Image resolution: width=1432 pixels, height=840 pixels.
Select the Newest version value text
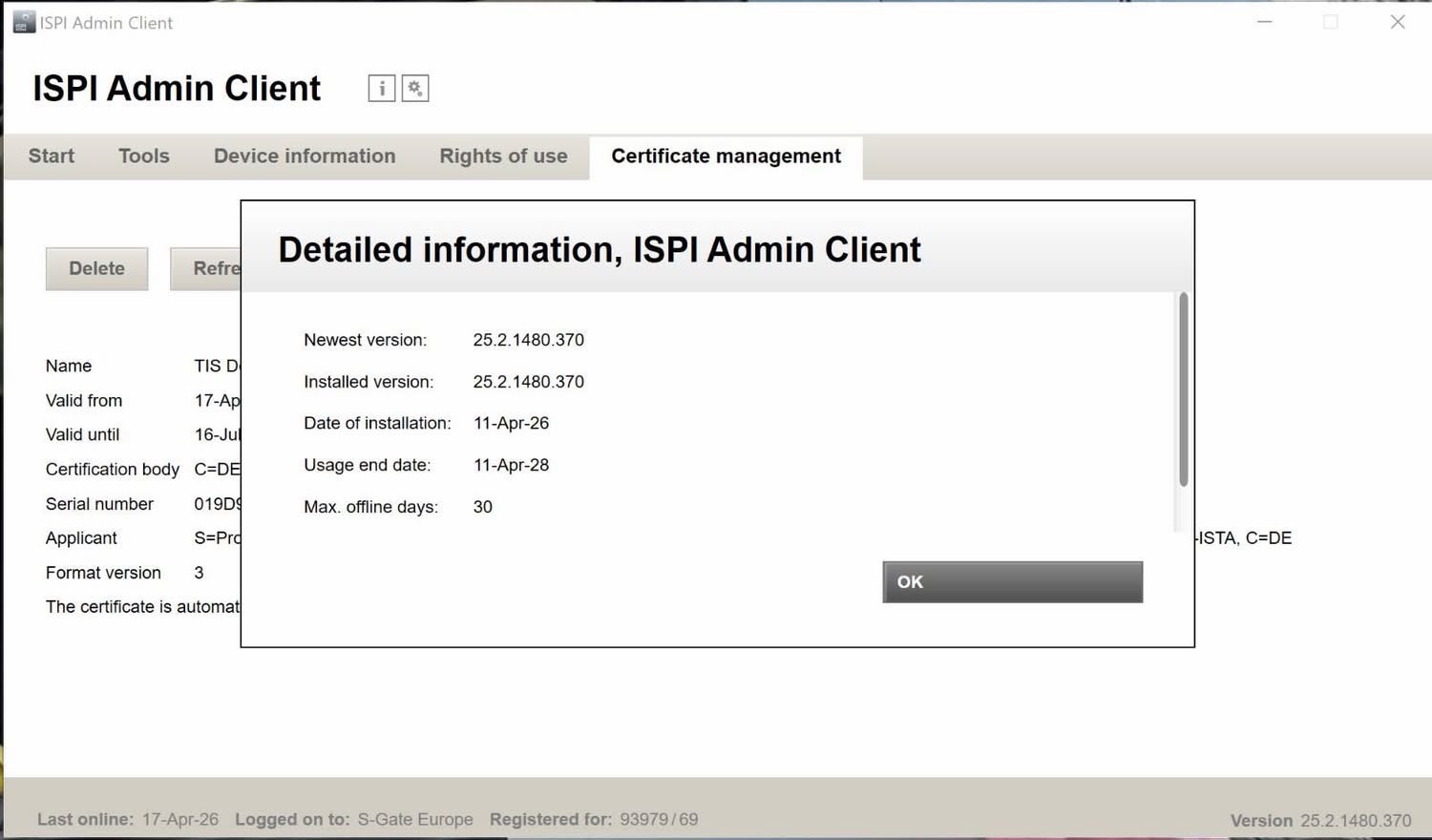[x=528, y=340]
